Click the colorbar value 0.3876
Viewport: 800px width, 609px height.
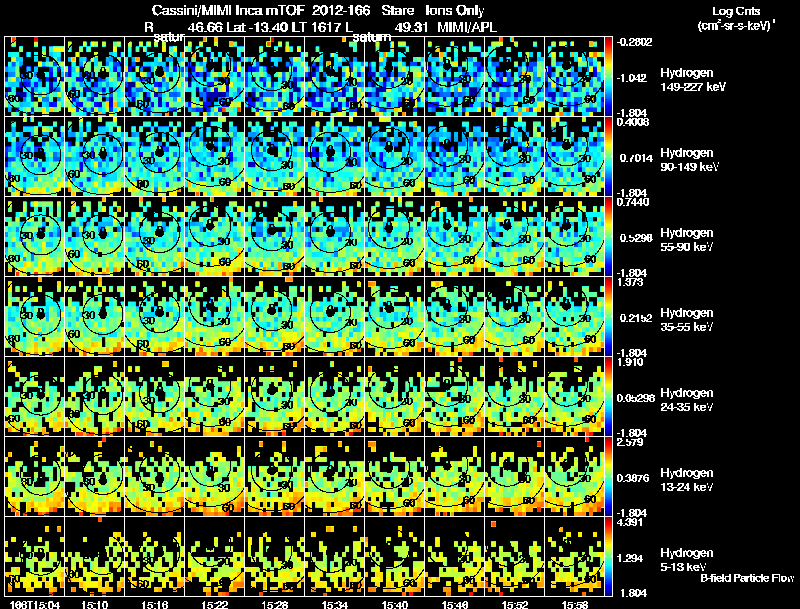(x=633, y=478)
